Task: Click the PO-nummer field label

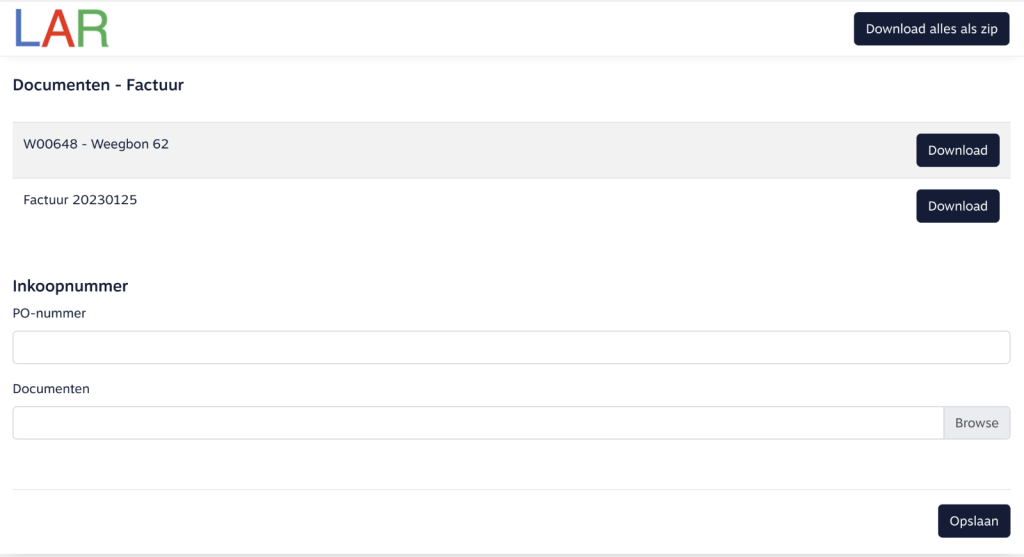Action: pos(49,313)
